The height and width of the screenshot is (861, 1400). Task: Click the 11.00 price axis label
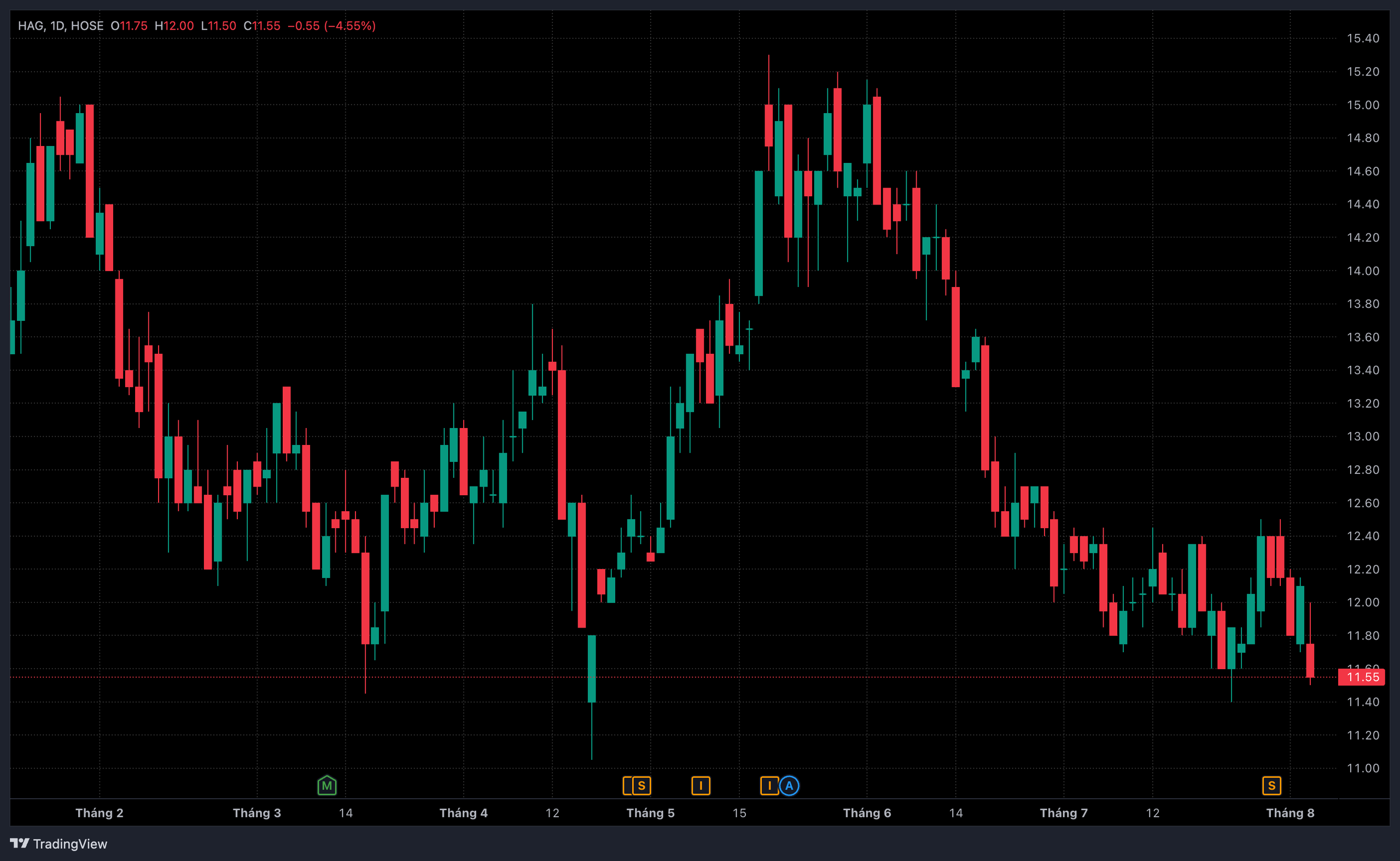click(1363, 768)
